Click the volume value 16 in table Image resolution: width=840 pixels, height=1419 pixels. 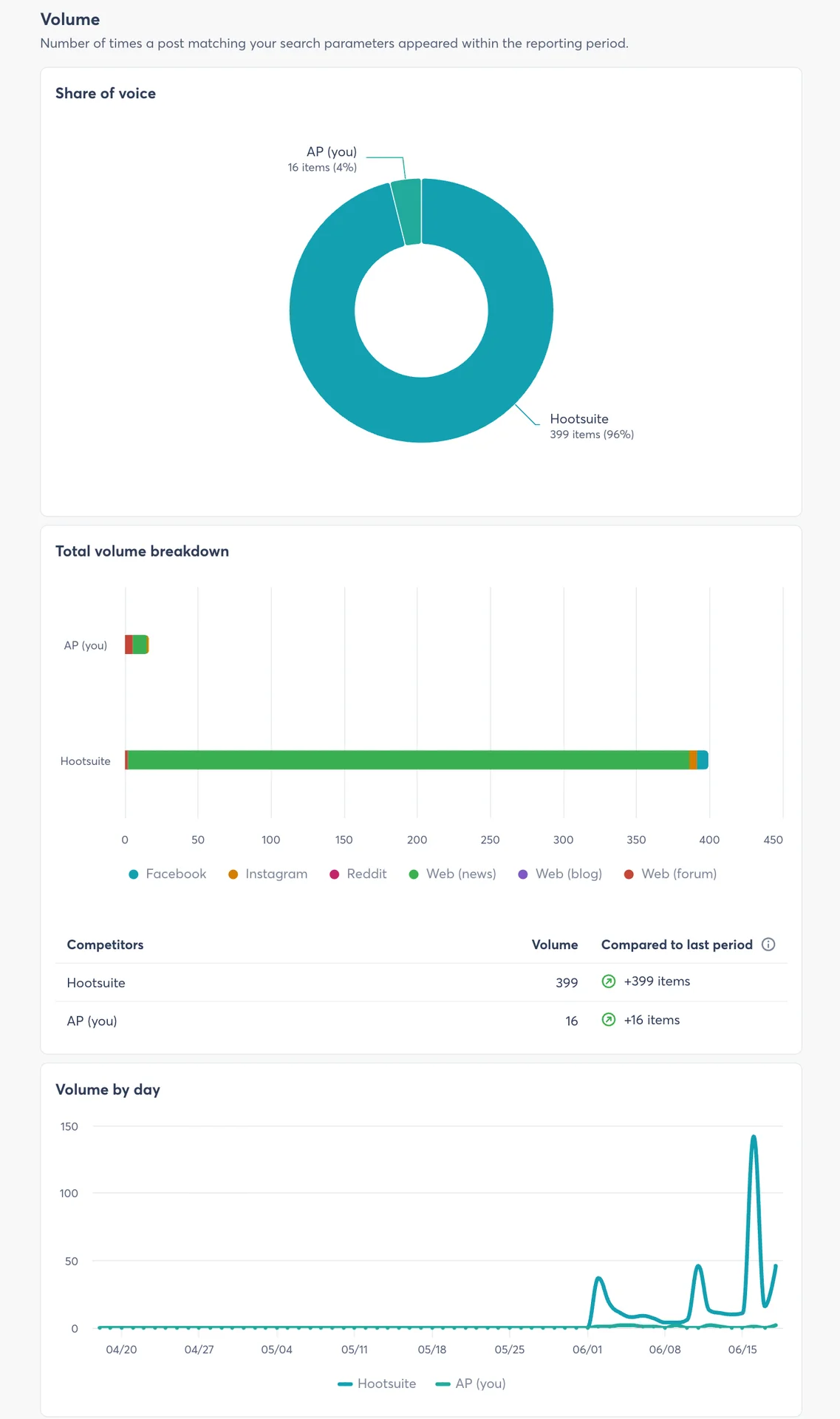tap(572, 1021)
